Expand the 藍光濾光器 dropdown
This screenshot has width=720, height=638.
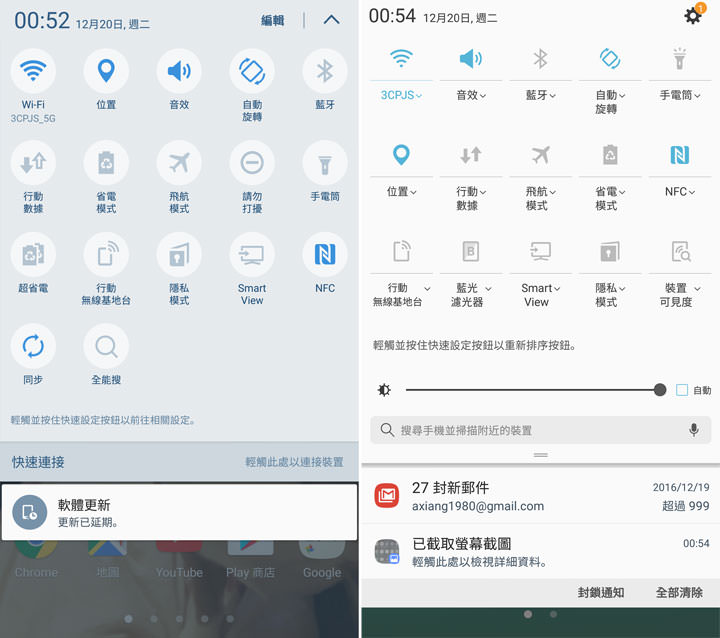[488, 288]
